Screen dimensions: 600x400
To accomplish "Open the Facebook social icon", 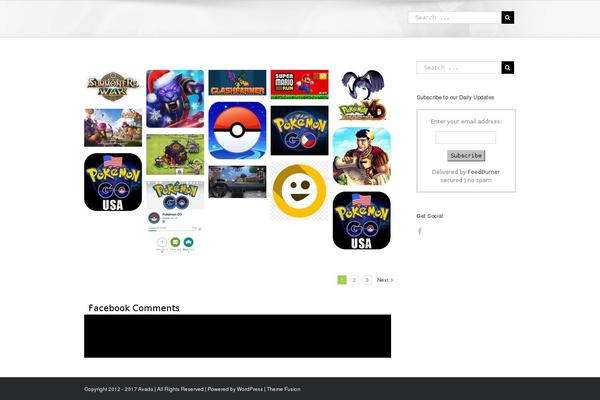I will (420, 231).
